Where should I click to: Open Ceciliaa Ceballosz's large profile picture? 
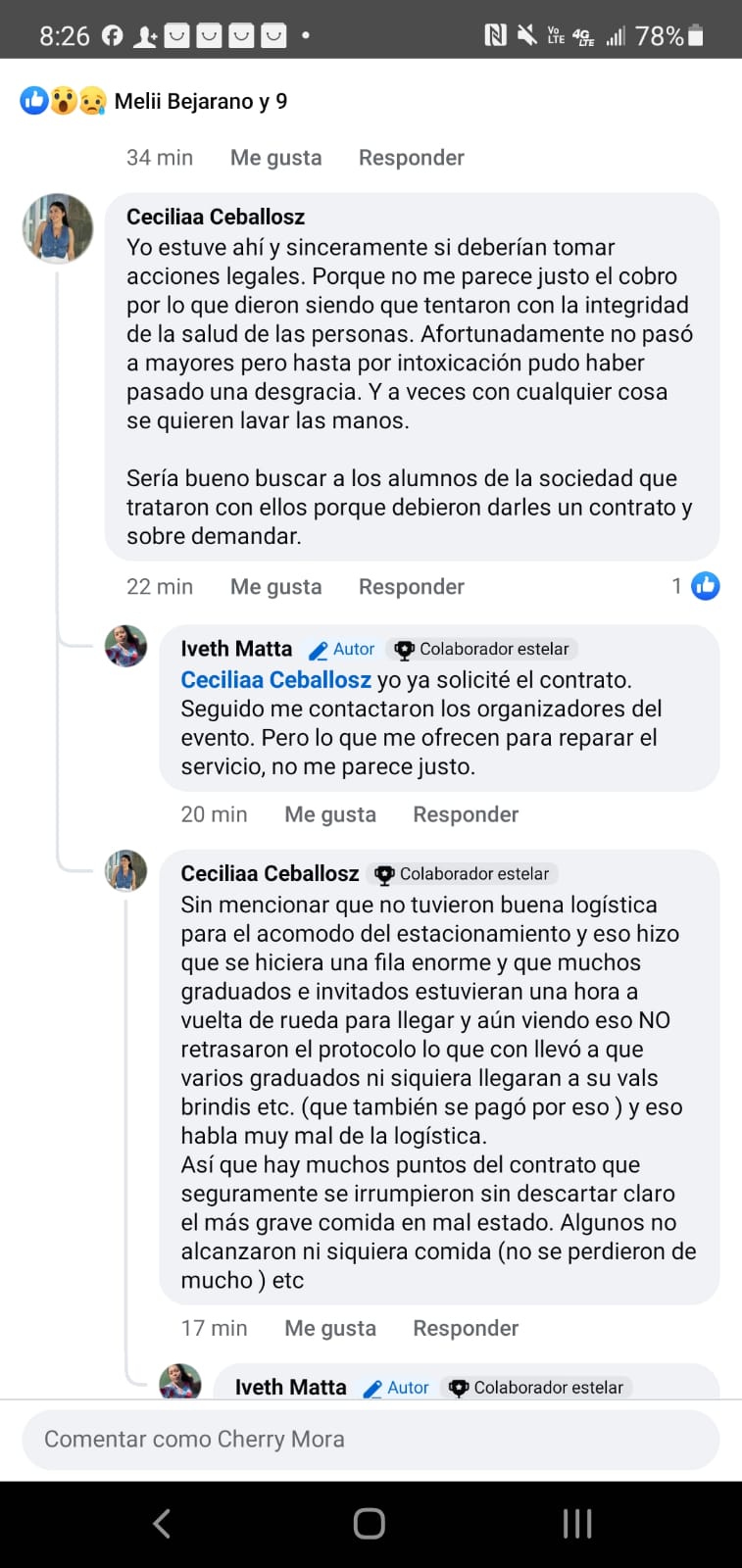[58, 228]
